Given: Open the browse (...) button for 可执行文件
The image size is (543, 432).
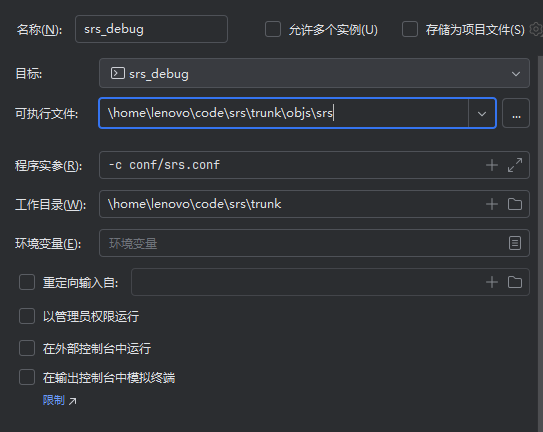Looking at the screenshot, I should [516, 113].
